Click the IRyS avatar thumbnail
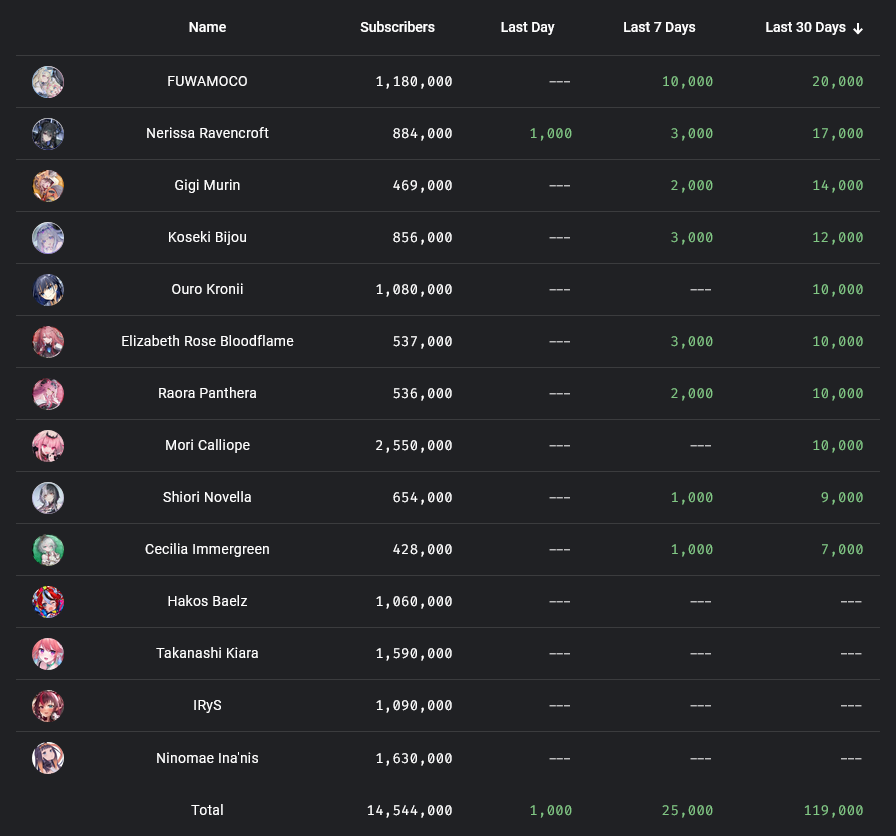This screenshot has width=896, height=836. point(48,706)
